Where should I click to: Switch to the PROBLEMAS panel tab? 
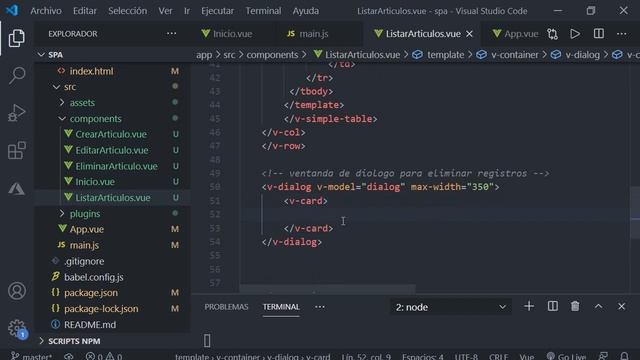click(226, 307)
